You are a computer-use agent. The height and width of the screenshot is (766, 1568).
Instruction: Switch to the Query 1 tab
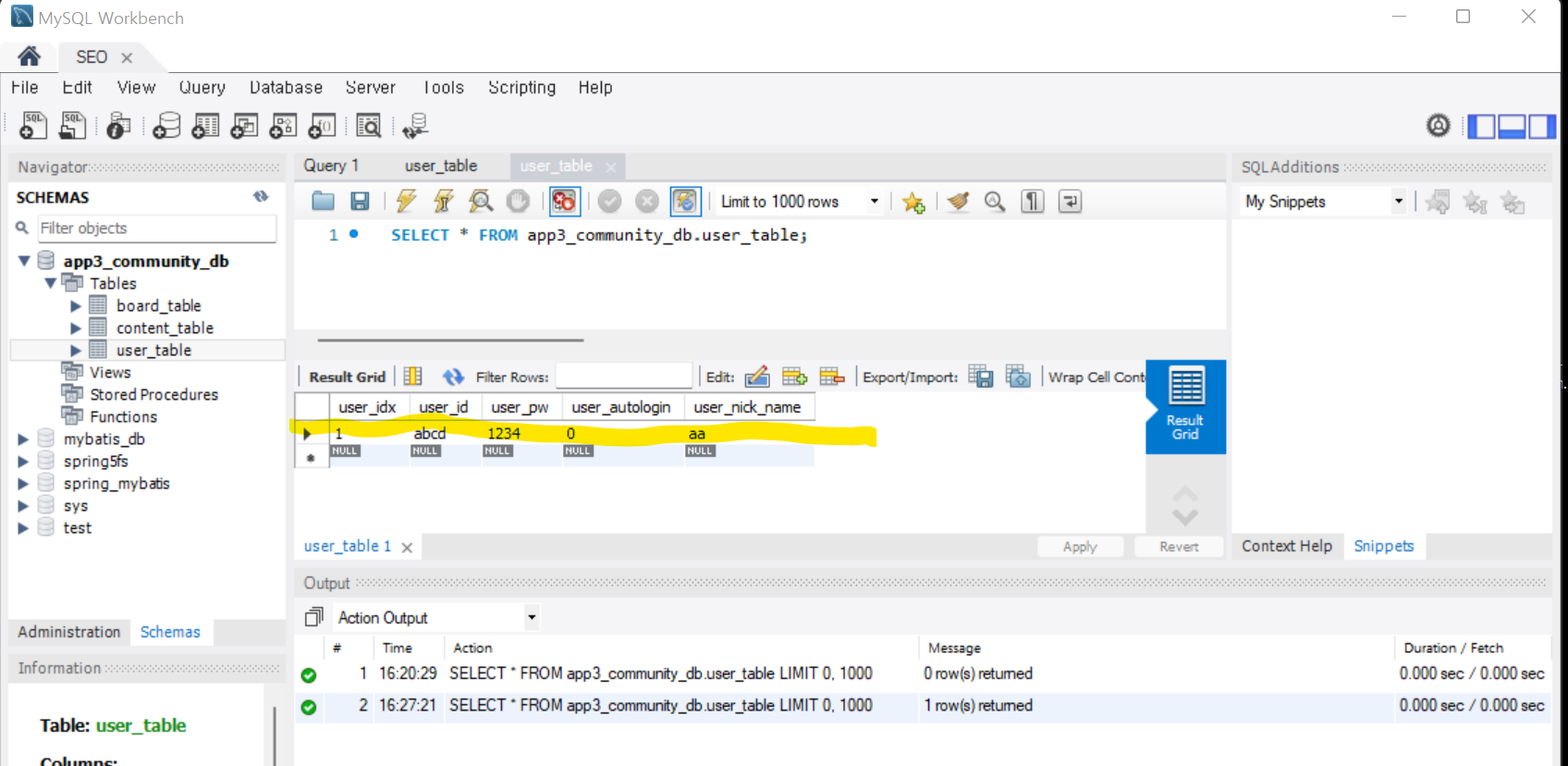pyautogui.click(x=331, y=166)
